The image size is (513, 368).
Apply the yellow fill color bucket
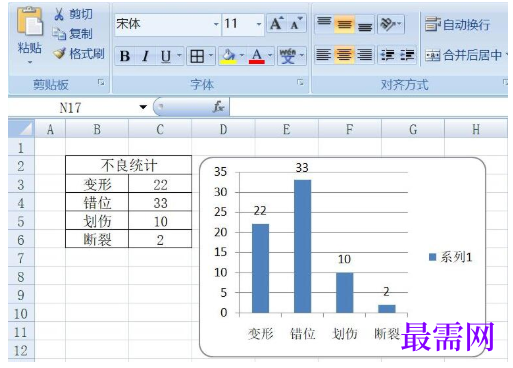228,56
